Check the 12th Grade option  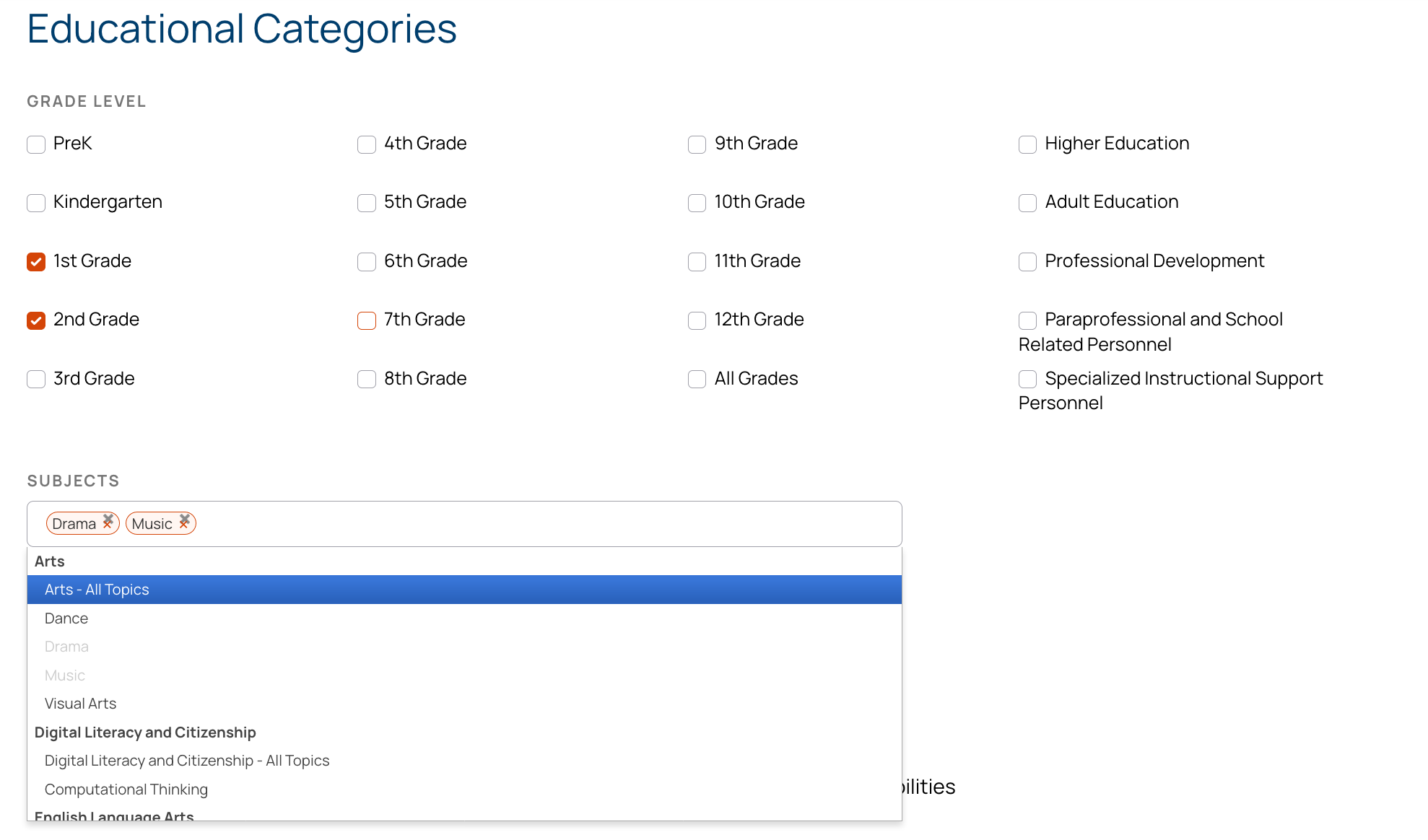pos(697,320)
